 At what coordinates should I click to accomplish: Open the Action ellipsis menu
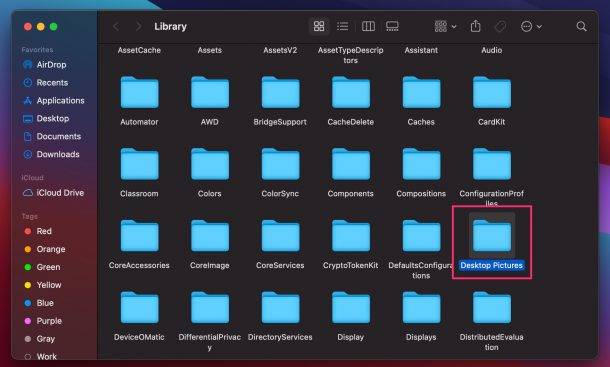[531, 26]
